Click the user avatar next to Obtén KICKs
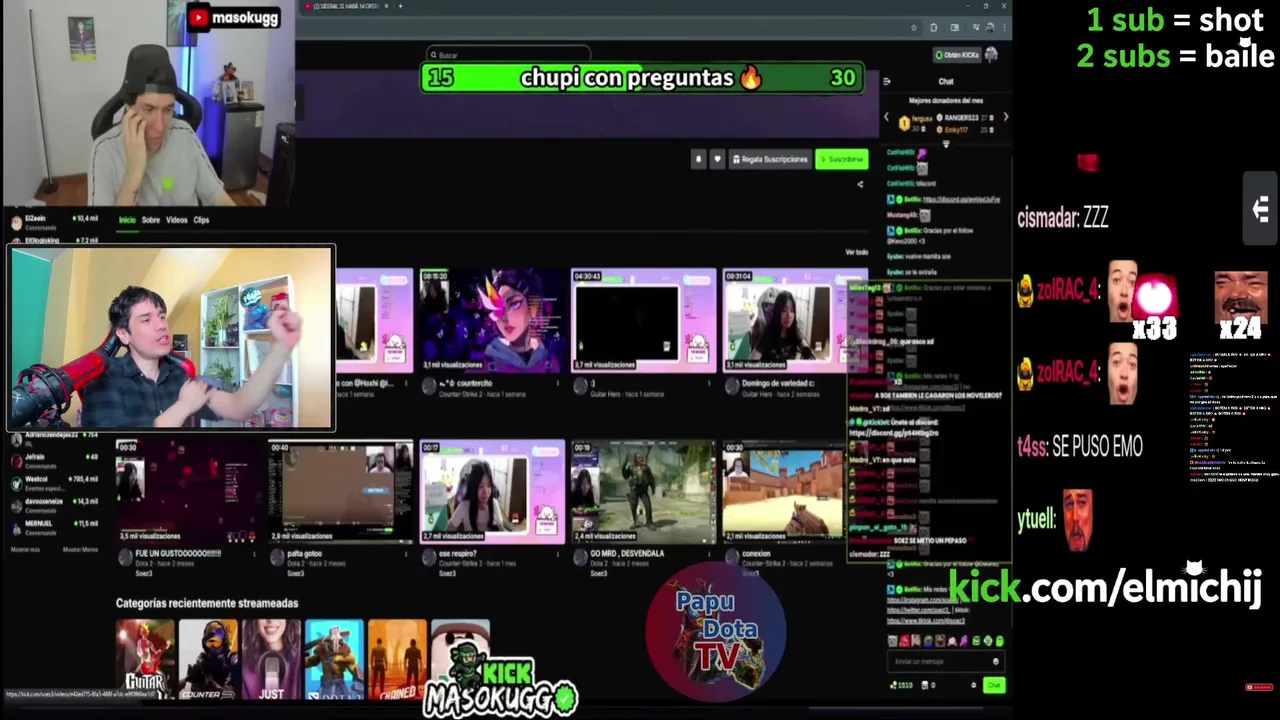 pos(991,54)
